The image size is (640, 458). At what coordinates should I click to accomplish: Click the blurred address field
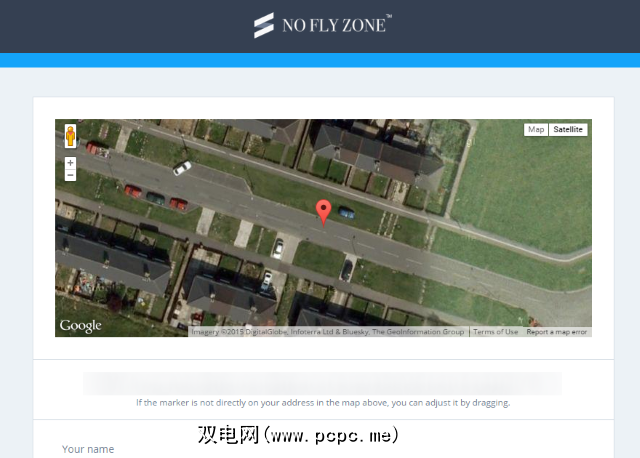pyautogui.click(x=322, y=383)
